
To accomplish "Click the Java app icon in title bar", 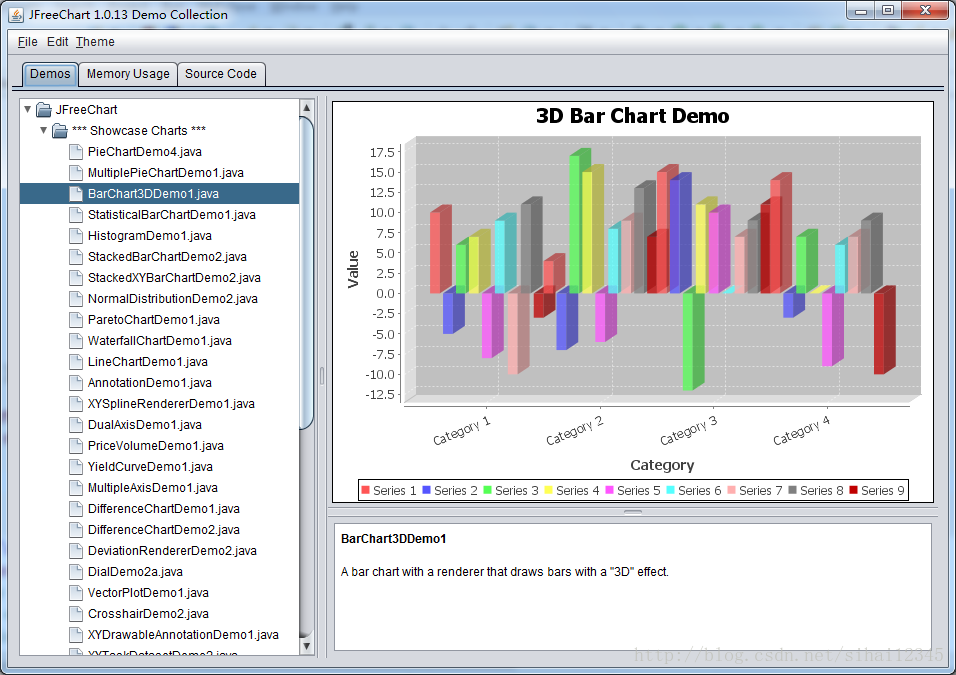I will (x=16, y=14).
